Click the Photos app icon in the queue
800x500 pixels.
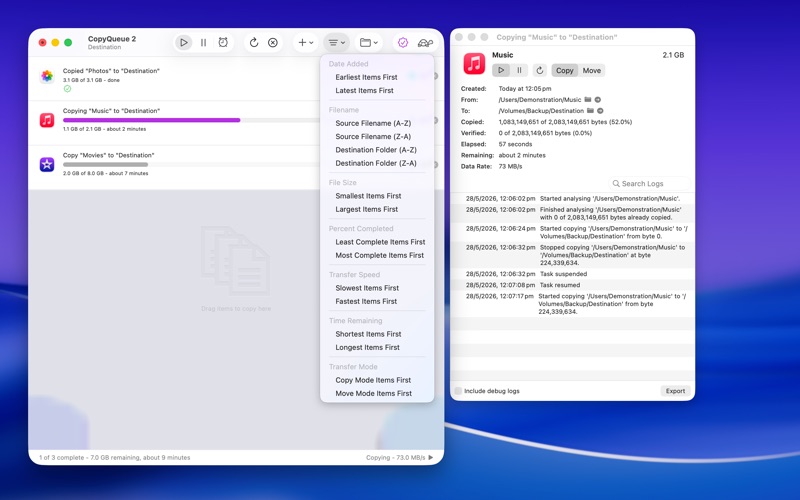coord(47,76)
